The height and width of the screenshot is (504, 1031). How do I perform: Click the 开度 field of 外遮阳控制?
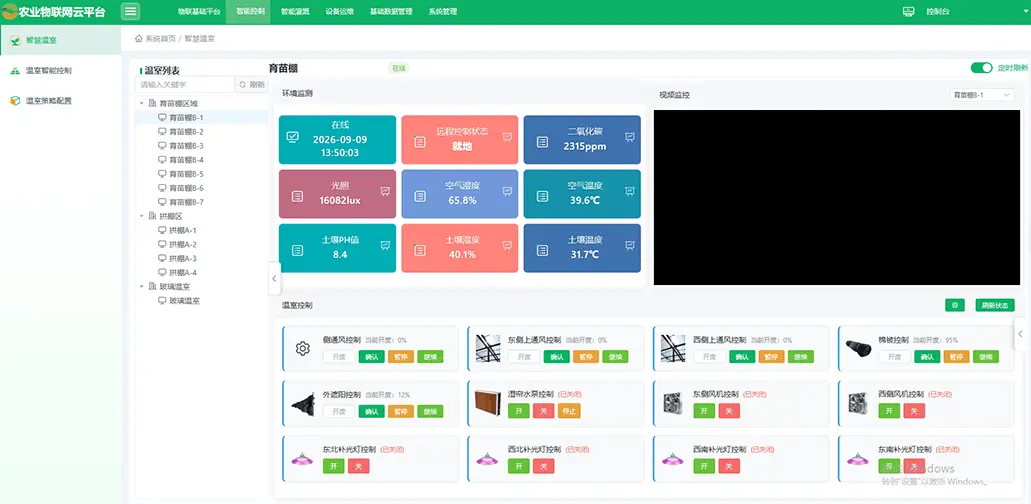(x=339, y=411)
